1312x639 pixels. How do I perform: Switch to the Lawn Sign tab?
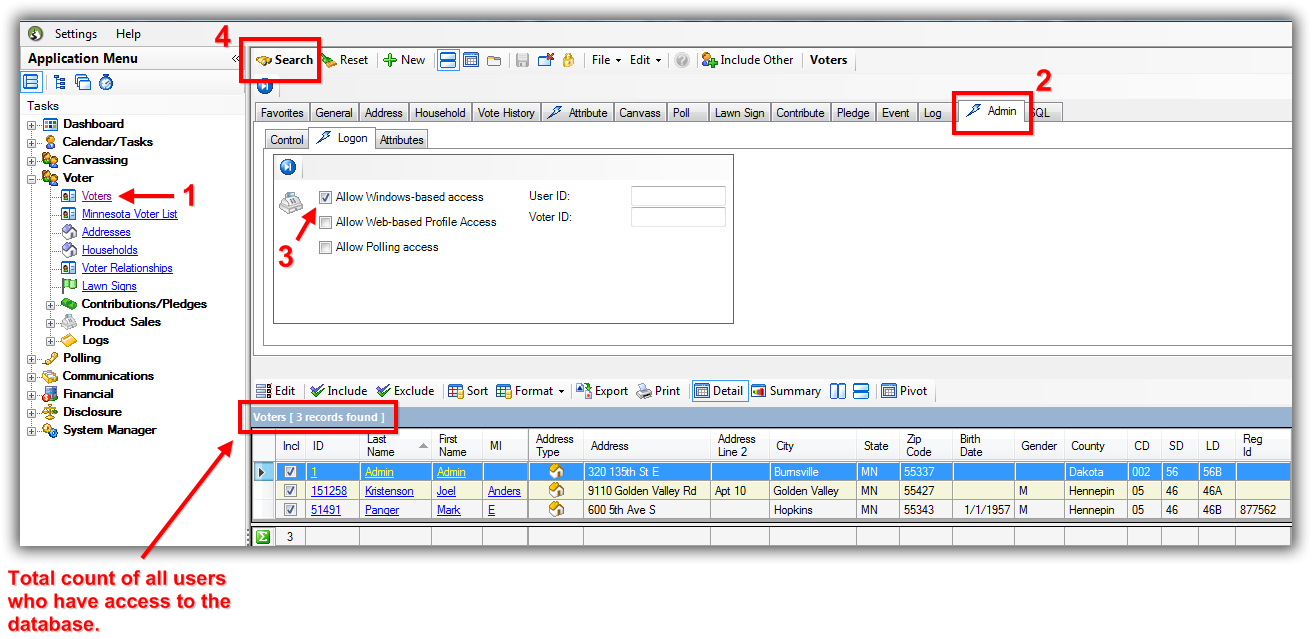click(x=740, y=113)
